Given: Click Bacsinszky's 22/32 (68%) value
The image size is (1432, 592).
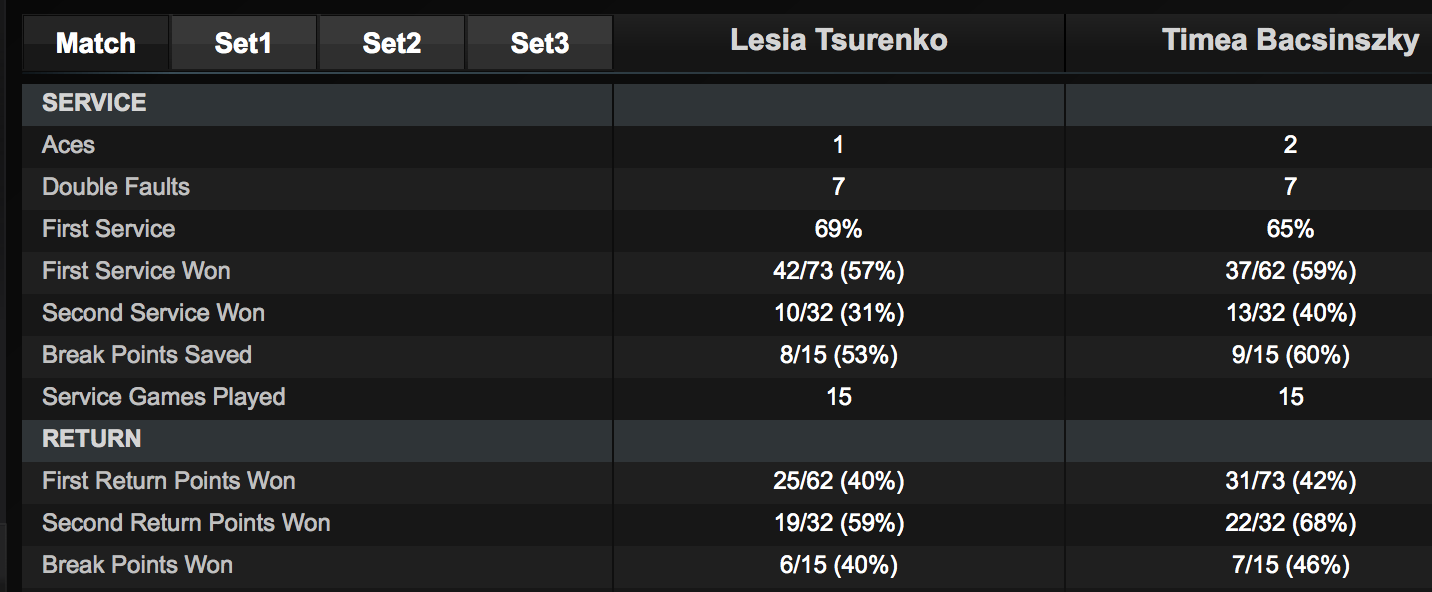Looking at the screenshot, I should pos(1290,523).
